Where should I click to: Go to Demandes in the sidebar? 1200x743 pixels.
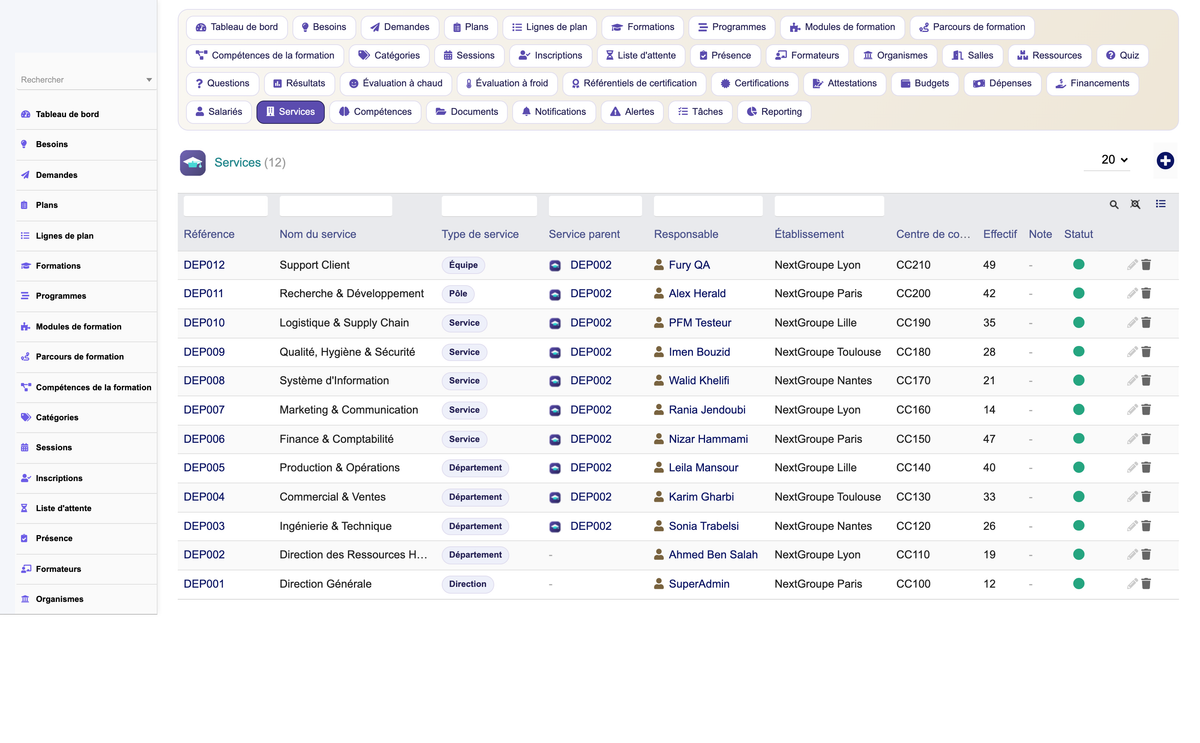tap(57, 175)
